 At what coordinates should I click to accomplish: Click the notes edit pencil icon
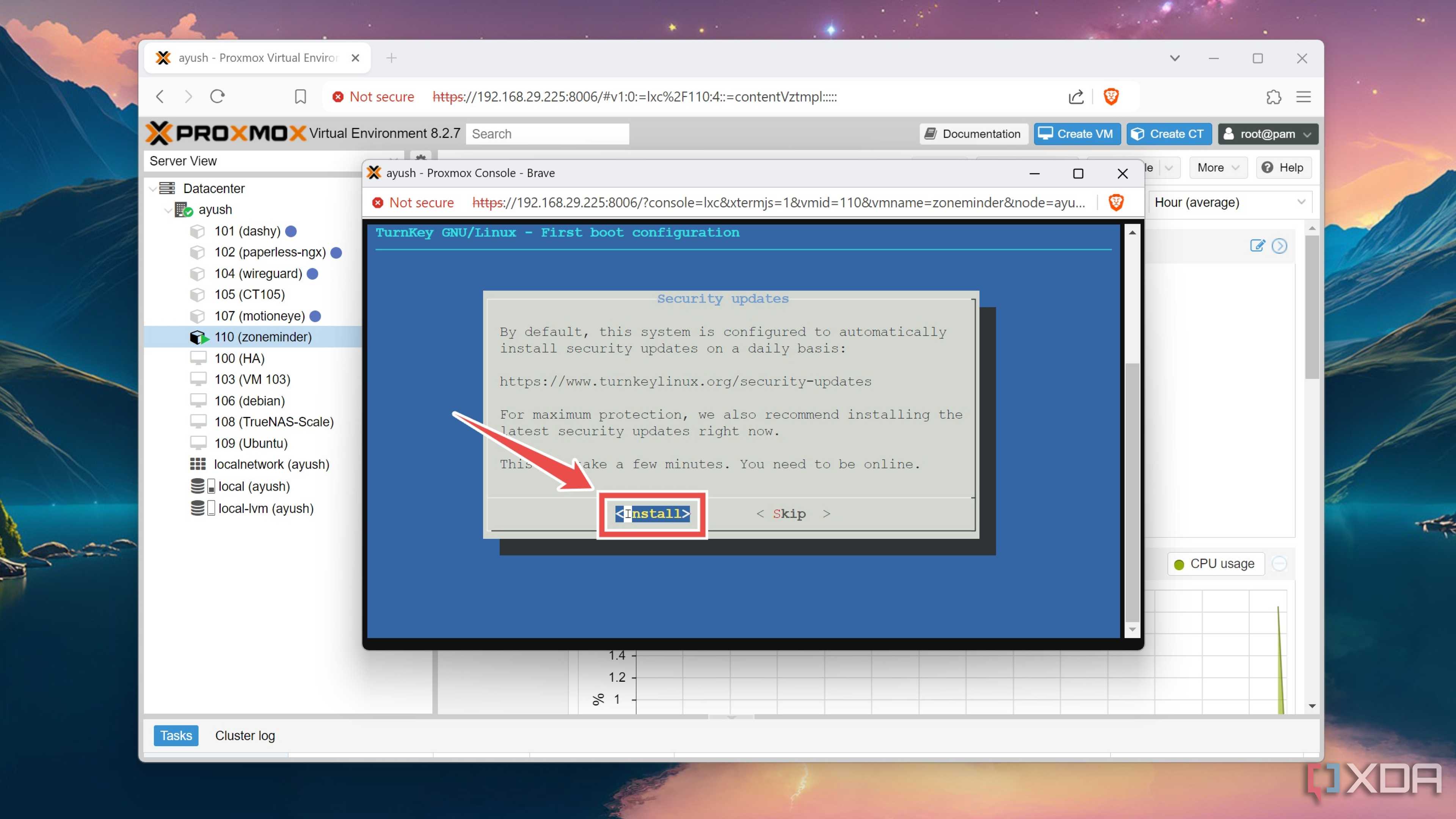(x=1257, y=245)
